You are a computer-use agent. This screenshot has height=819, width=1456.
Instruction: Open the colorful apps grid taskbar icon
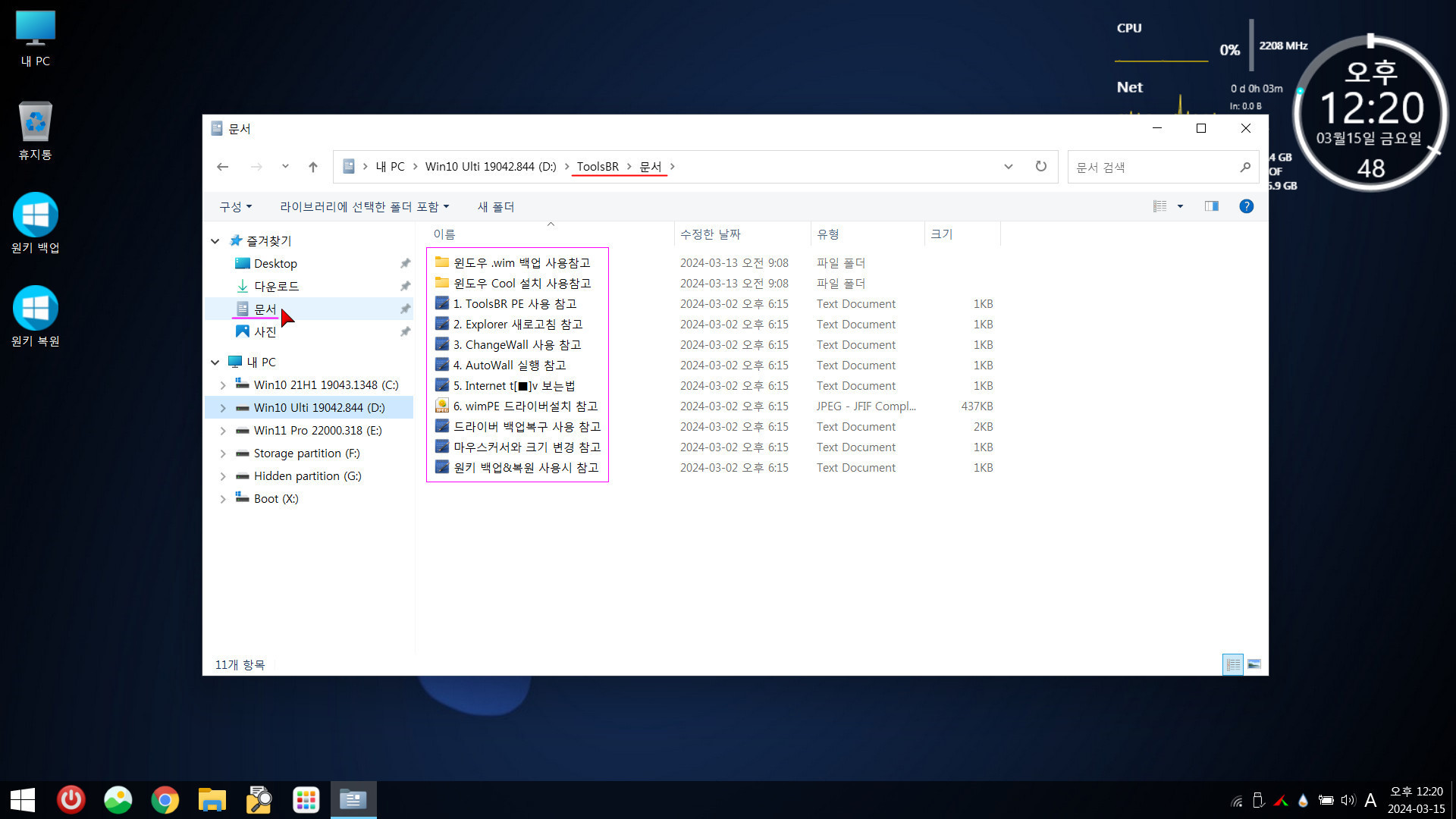pos(306,800)
